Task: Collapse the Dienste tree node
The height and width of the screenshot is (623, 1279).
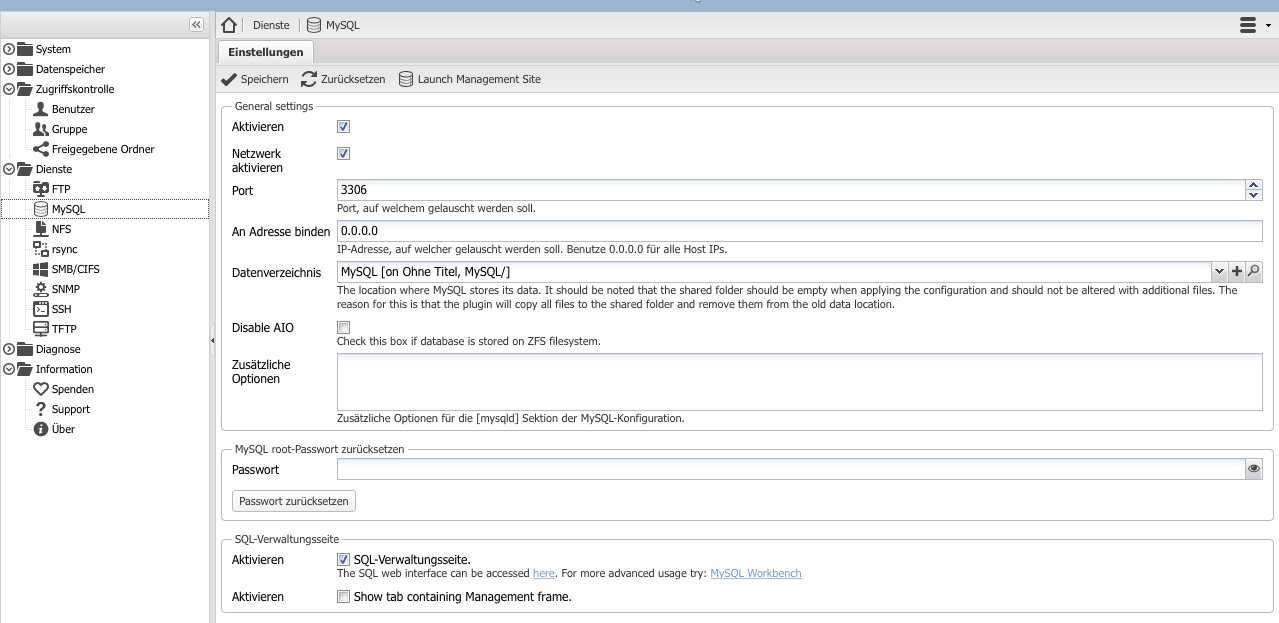Action: 10,169
